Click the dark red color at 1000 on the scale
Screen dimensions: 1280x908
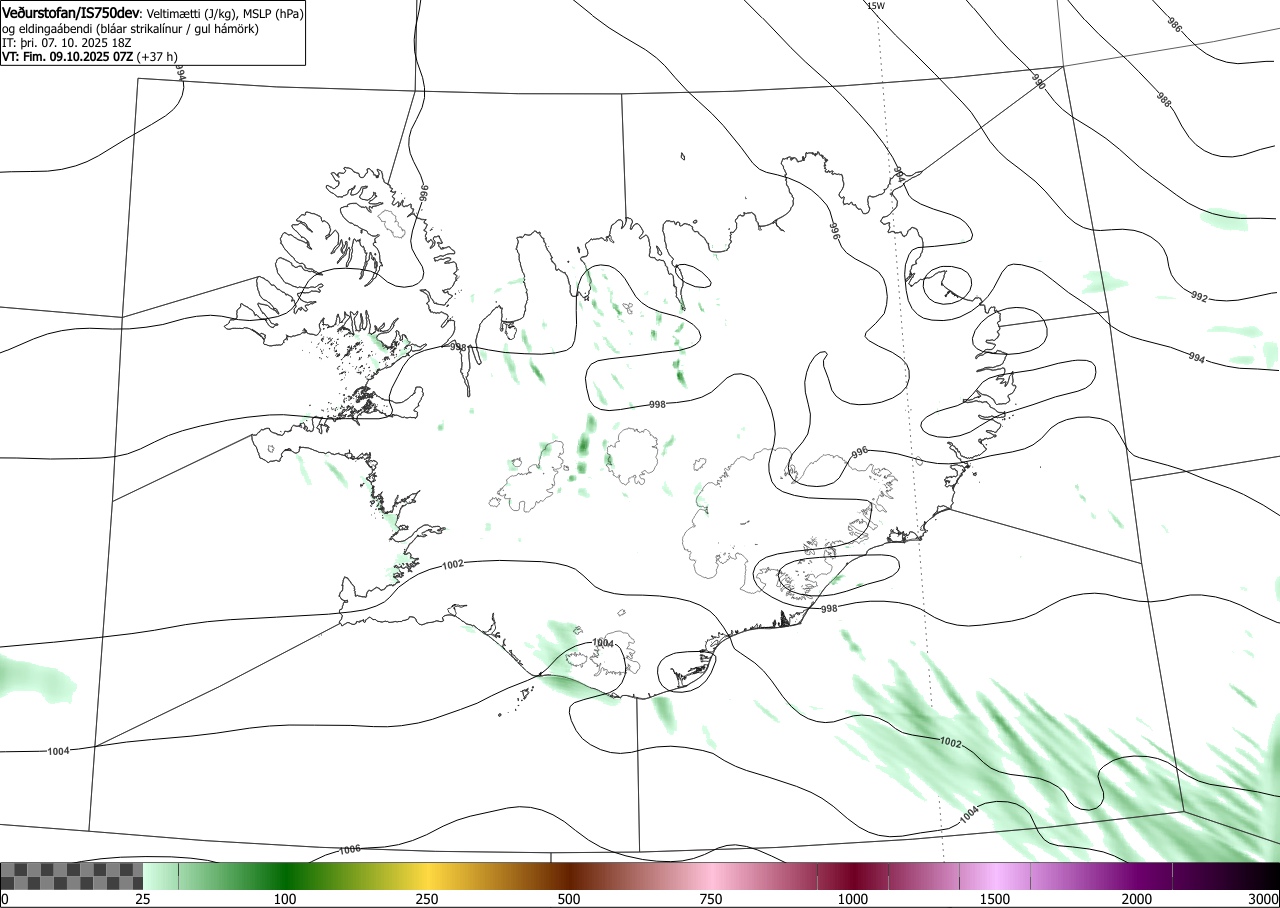click(853, 876)
